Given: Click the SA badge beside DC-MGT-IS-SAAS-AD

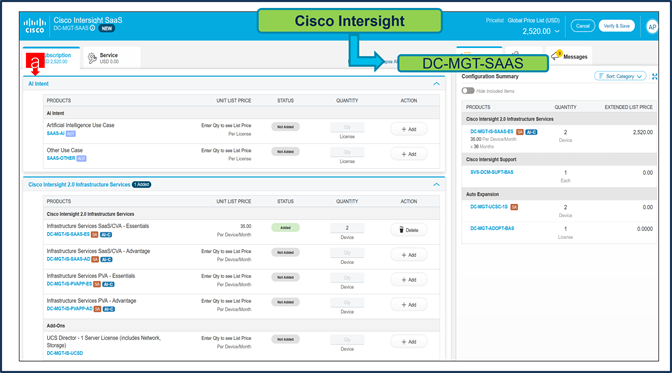Looking at the screenshot, I should pyautogui.click(x=95, y=259).
